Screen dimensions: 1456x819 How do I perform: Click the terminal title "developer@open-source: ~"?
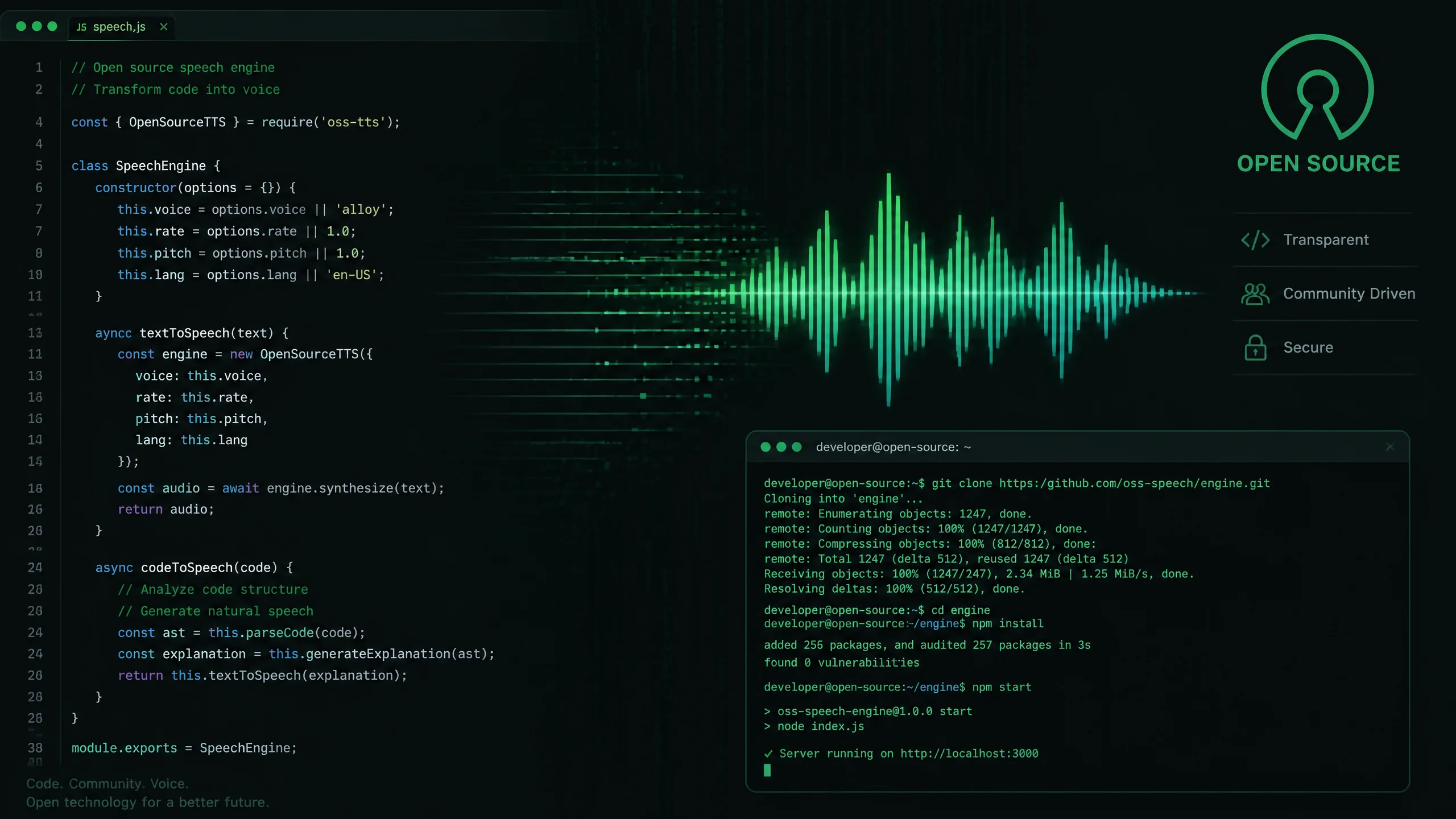pos(893,447)
